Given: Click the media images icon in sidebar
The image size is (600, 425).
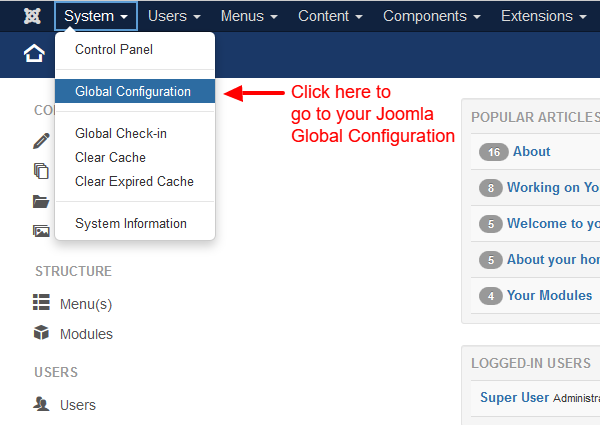Looking at the screenshot, I should click(x=41, y=231).
